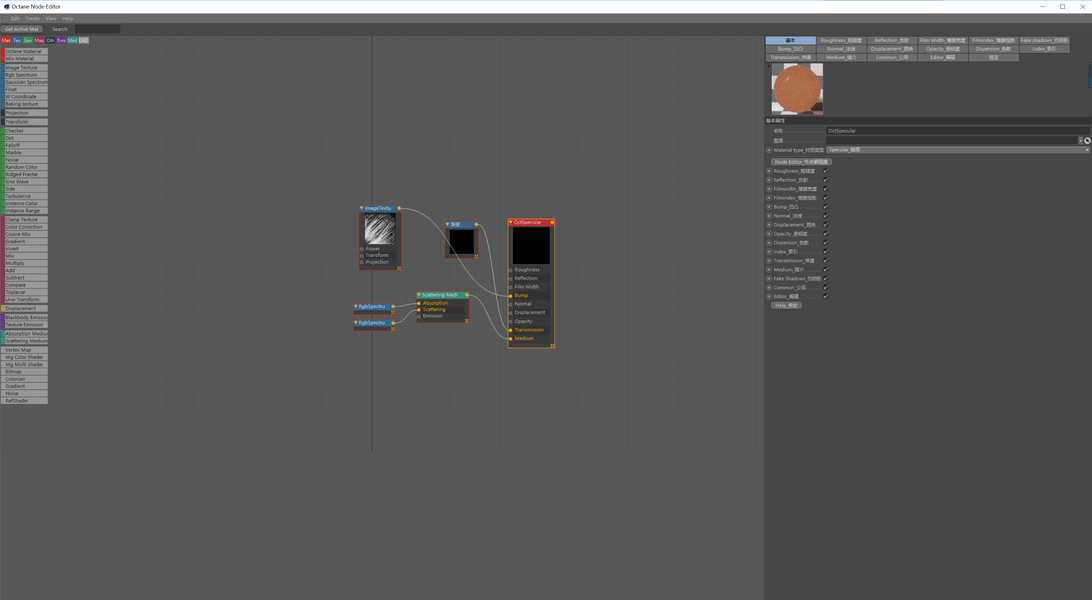Click the Transmission input port on OctSpecular
Viewport: 1092px width, 600px height.
point(510,330)
